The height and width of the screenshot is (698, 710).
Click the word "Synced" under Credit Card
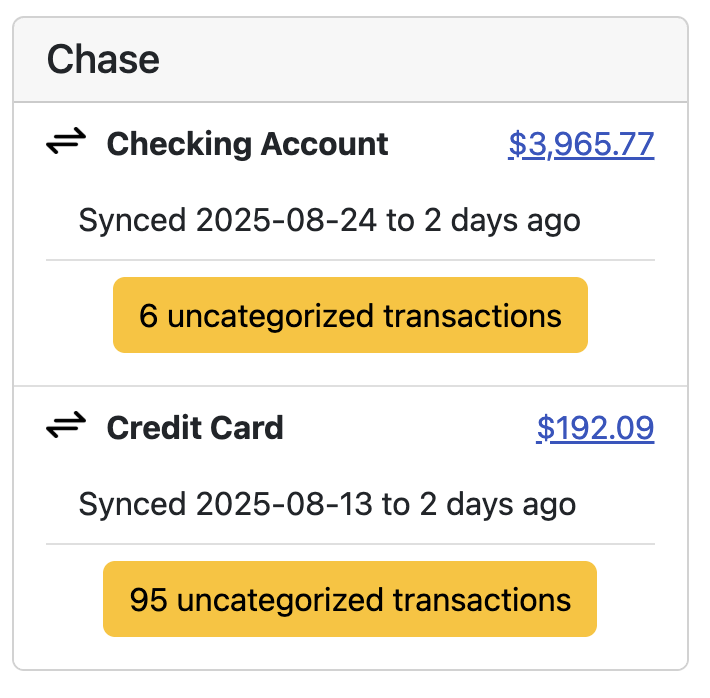tap(132, 504)
